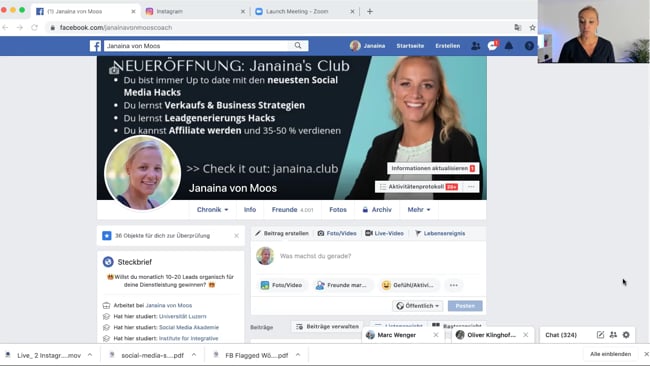This screenshot has height=366, width=650.
Task: Open the Mehr dropdown
Action: point(419,210)
